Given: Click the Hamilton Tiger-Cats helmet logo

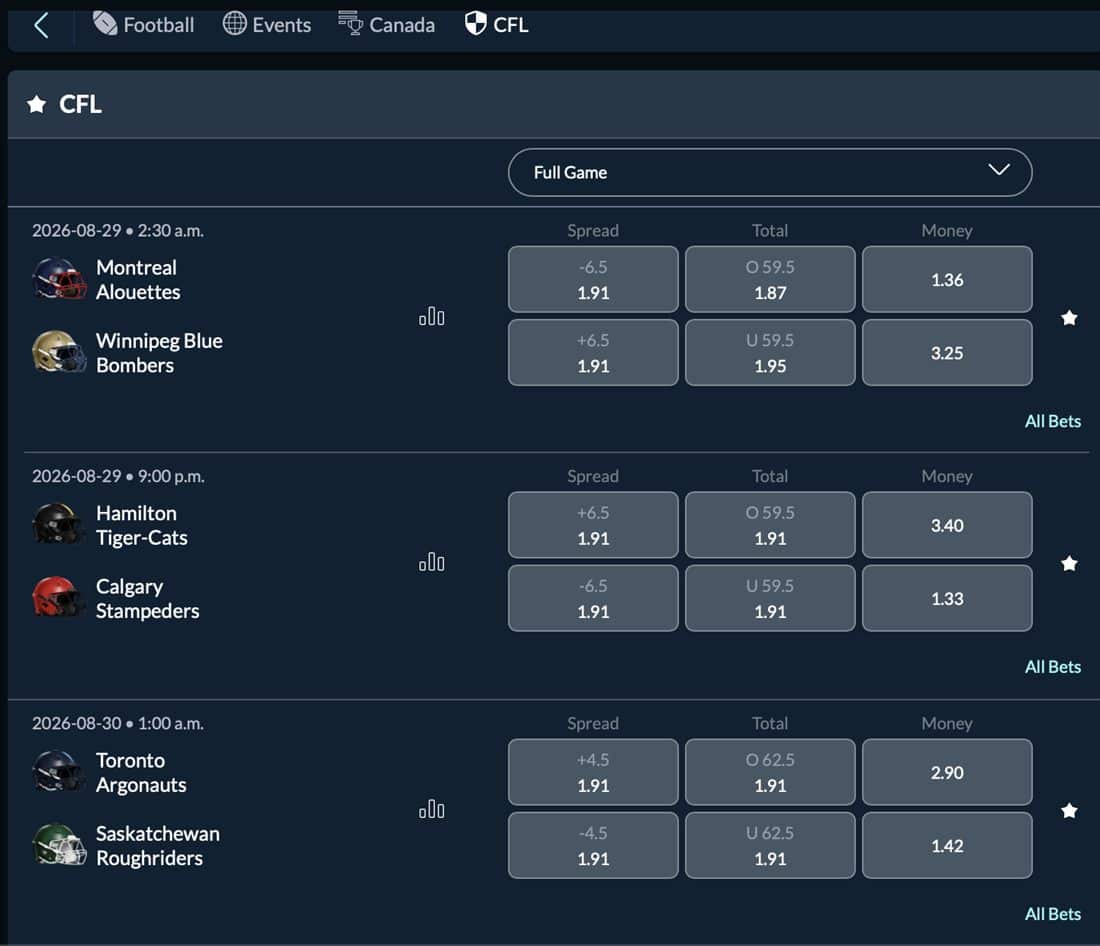Looking at the screenshot, I should pyautogui.click(x=59, y=524).
